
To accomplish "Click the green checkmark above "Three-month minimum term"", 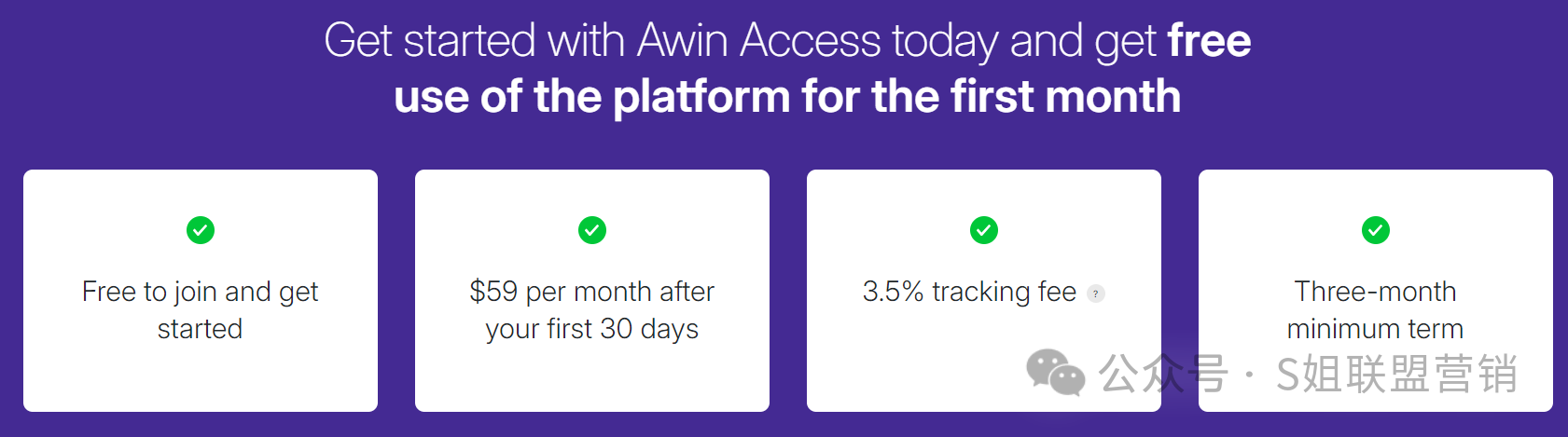I will [x=1376, y=230].
